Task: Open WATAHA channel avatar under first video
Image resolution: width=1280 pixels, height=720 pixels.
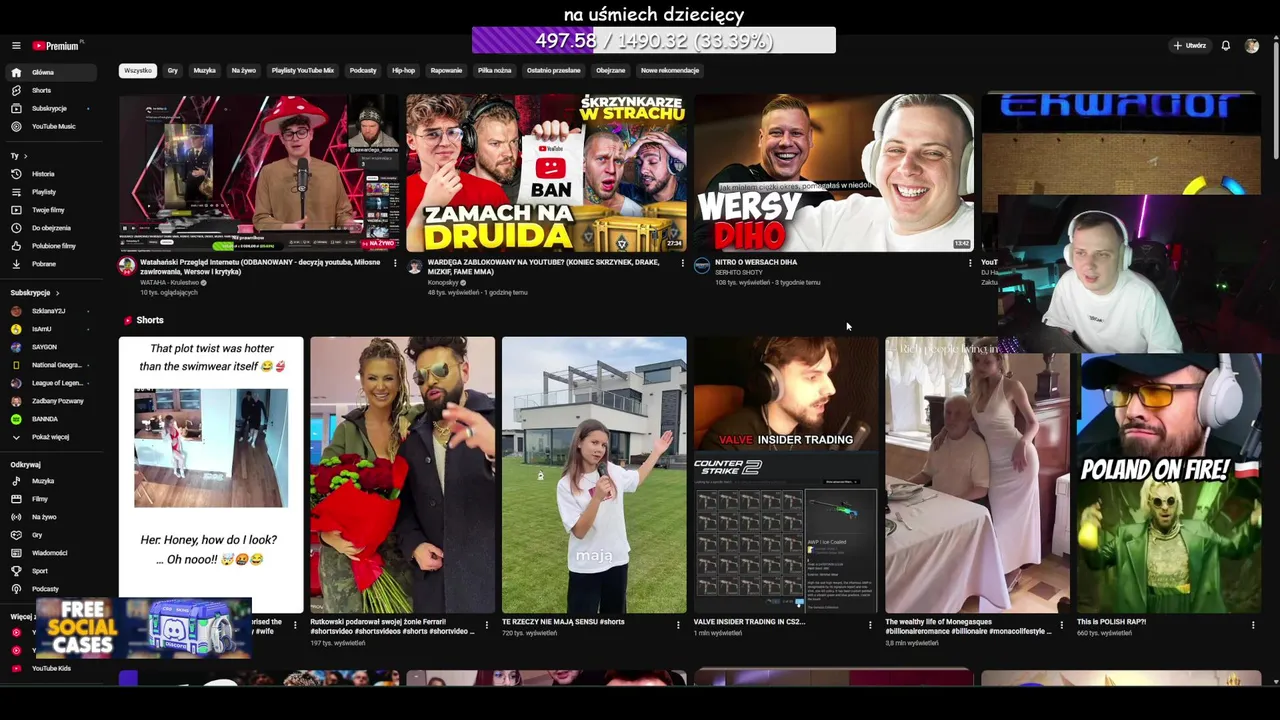Action: (x=127, y=266)
